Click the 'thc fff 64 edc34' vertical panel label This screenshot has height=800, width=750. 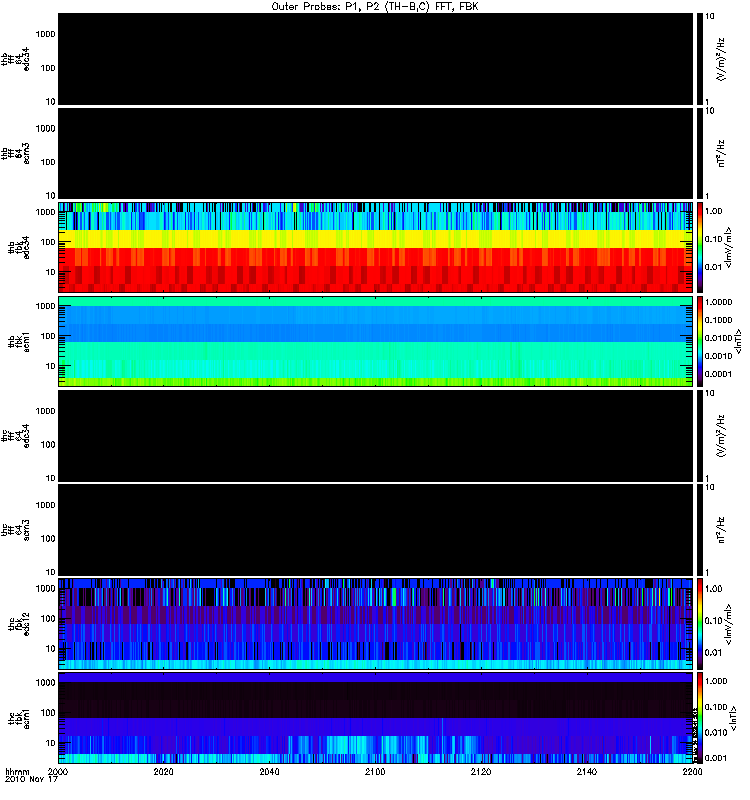pos(15,436)
